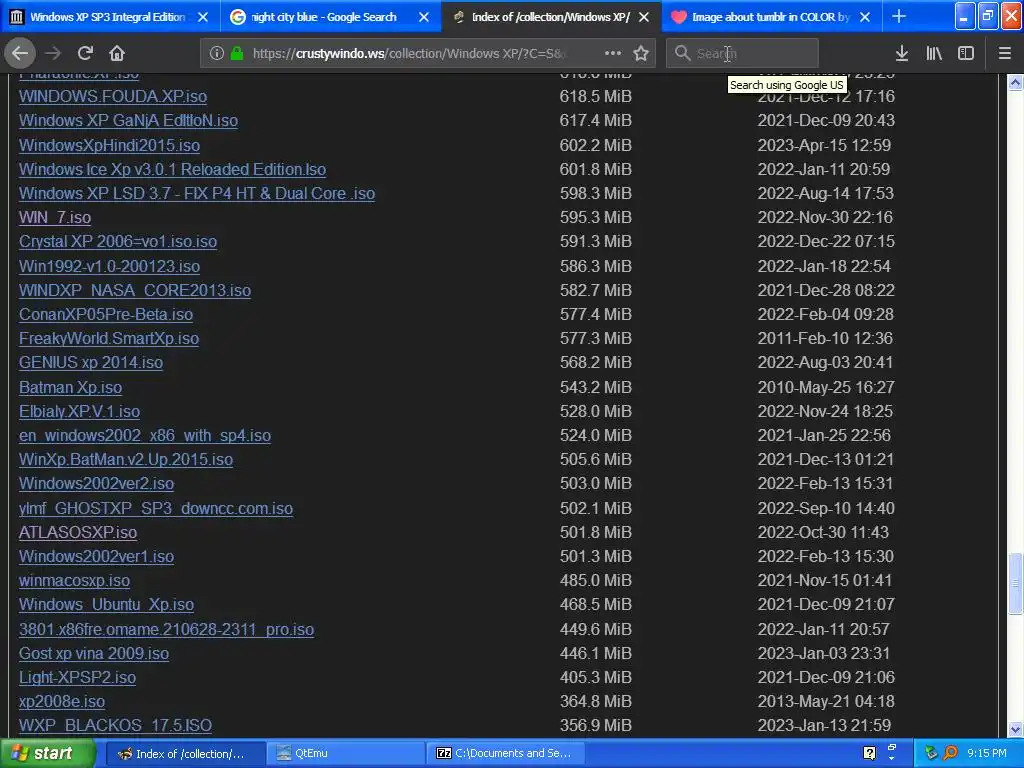Open WindowsXpHindi2015.iso link
1024x768 pixels.
[x=109, y=146]
